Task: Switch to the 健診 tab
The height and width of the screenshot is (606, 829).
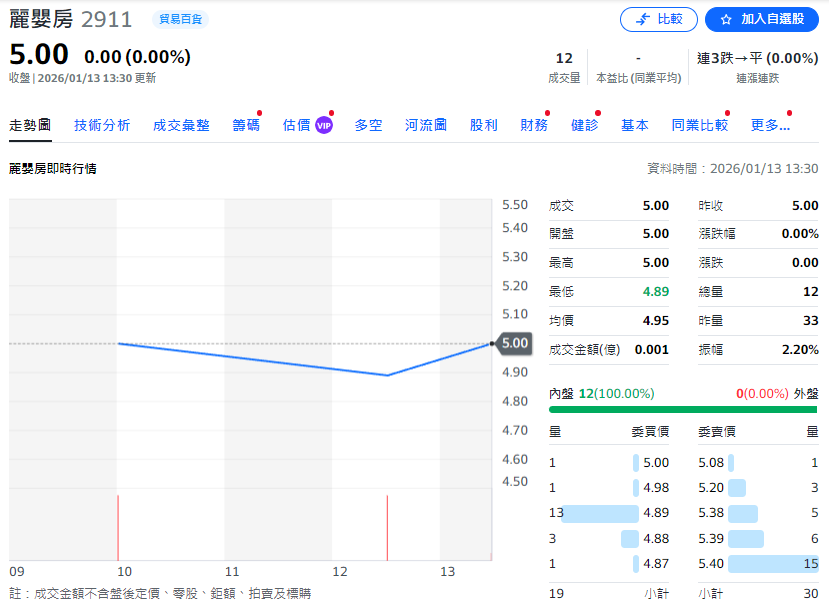Action: point(584,125)
